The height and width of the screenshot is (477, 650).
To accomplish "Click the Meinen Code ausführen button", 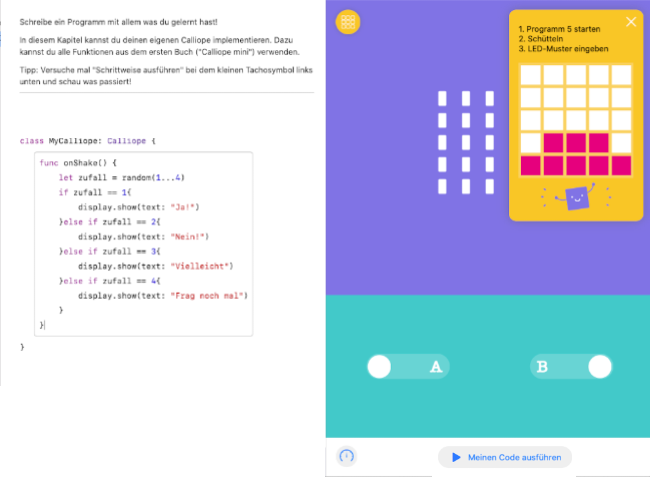I will click(x=505, y=457).
